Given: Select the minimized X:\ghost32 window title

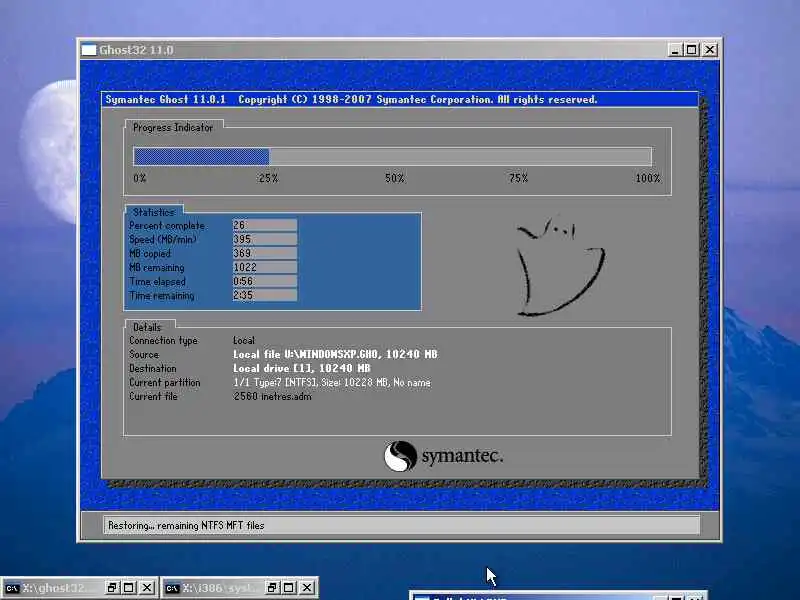Looking at the screenshot, I should (59, 588).
